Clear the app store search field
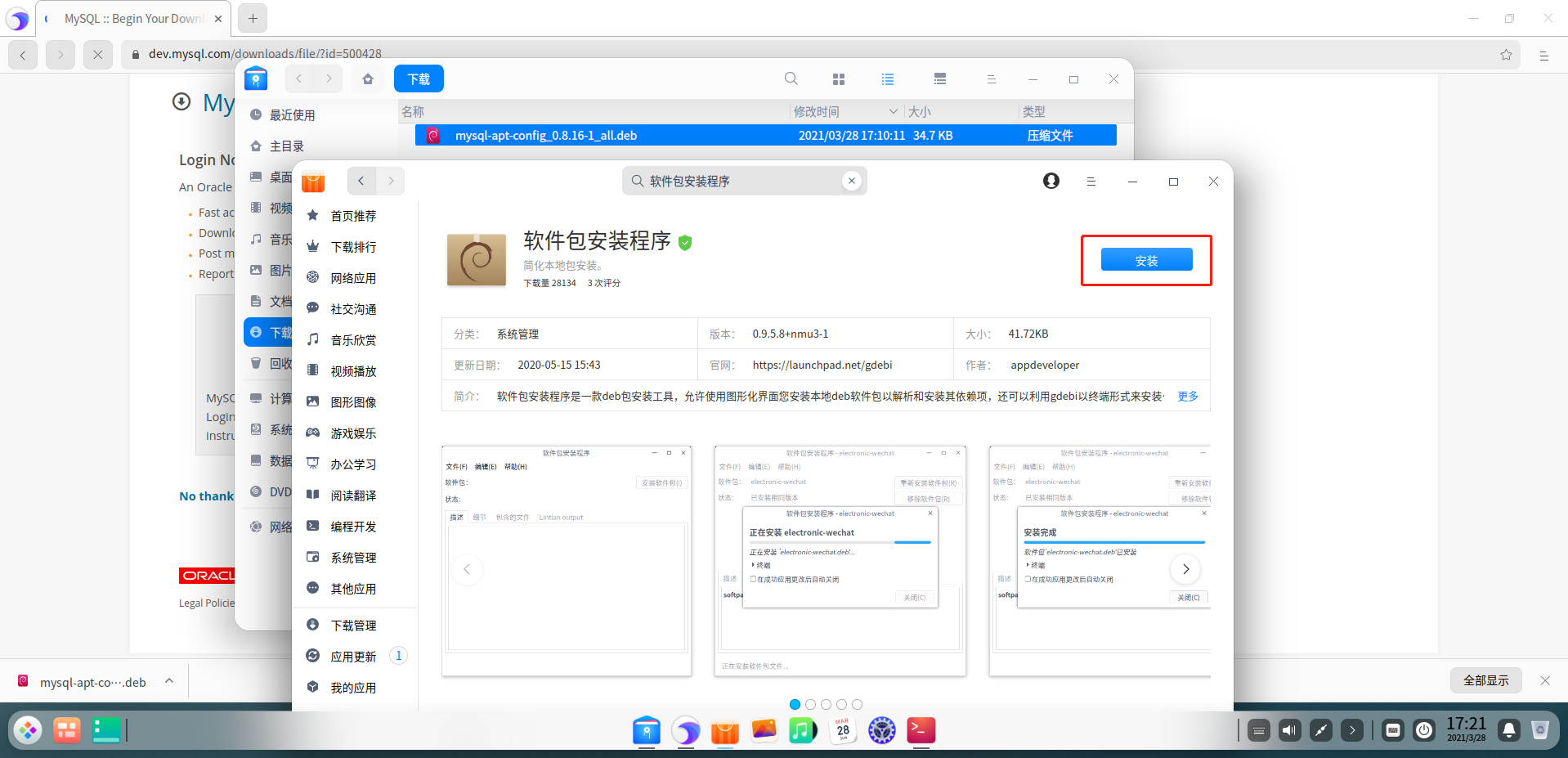The image size is (1568, 758). 852,181
